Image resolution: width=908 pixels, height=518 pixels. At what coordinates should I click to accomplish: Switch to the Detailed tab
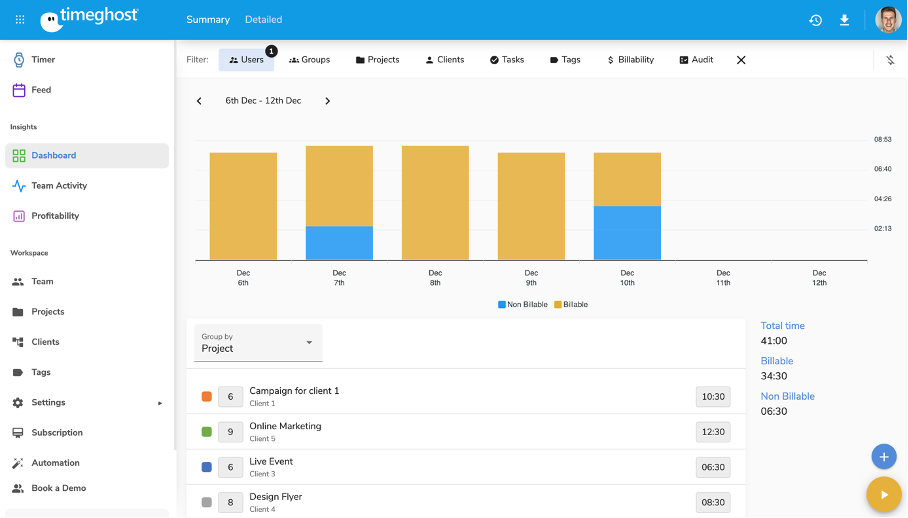(x=263, y=19)
